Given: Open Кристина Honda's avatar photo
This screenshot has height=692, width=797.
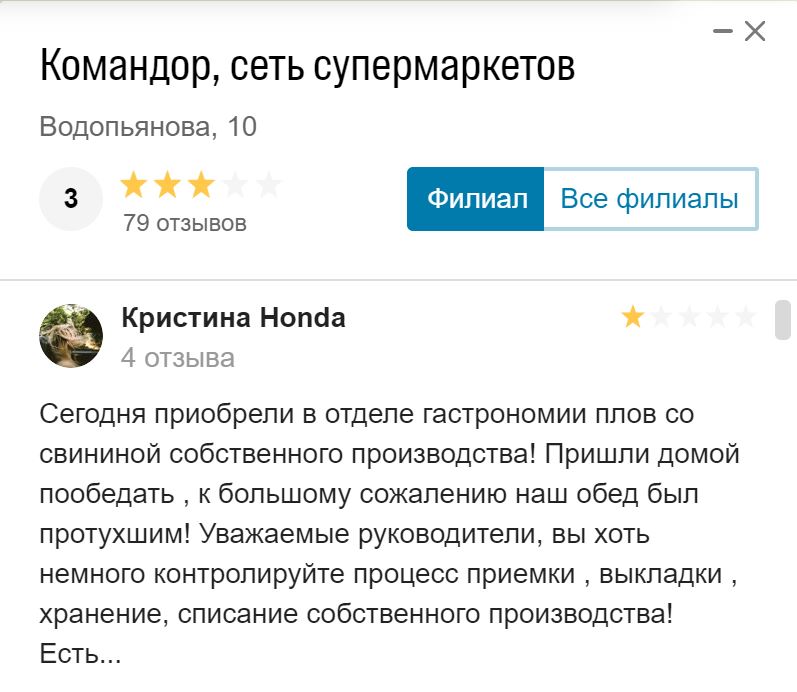Looking at the screenshot, I should 71,336.
